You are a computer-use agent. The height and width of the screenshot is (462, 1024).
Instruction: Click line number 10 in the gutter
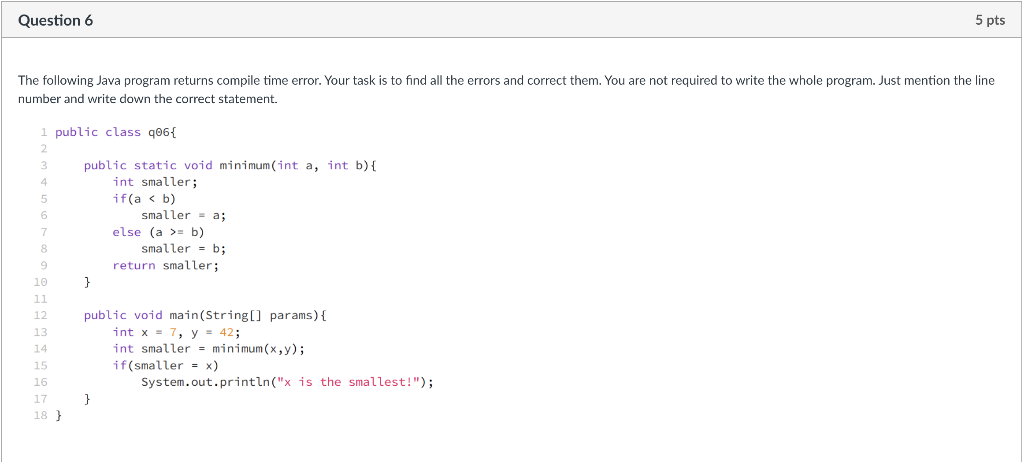[x=40, y=282]
